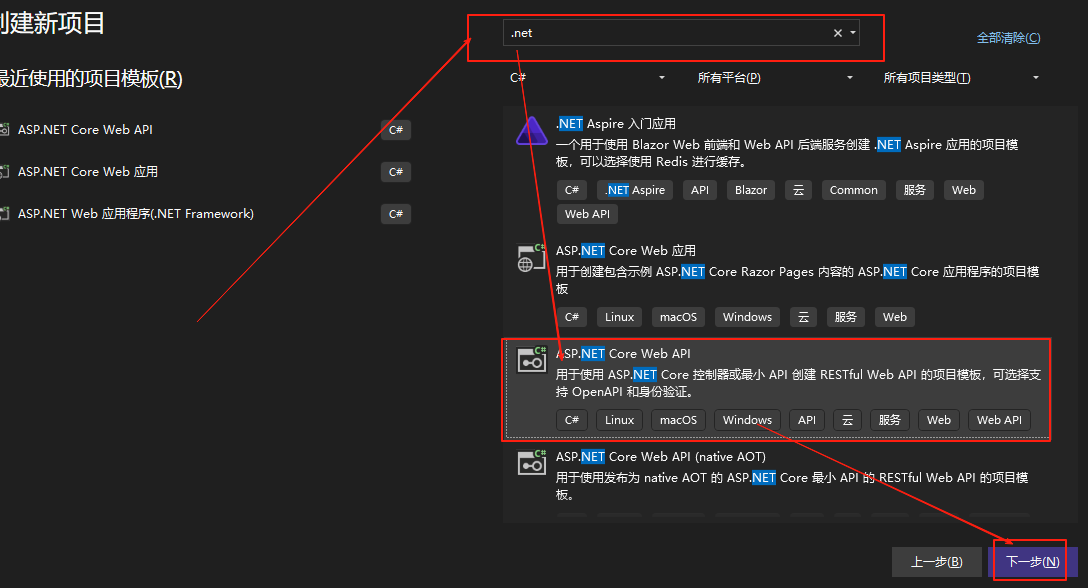This screenshot has height=588, width=1088.
Task: Click the Blazor tag under .NET Aspire
Action: (x=751, y=190)
